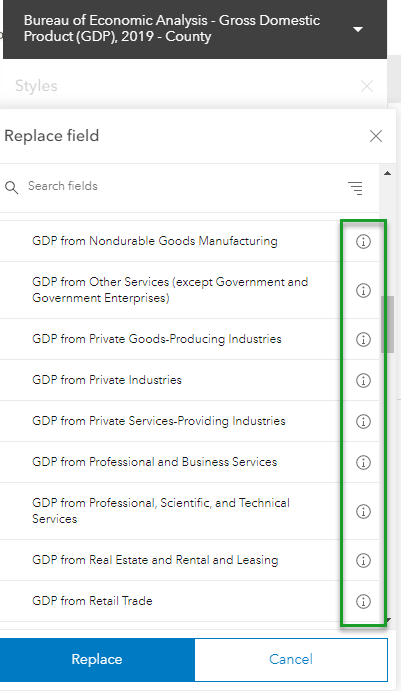Click the Search fields input box
The image size is (401, 691).
point(181,186)
